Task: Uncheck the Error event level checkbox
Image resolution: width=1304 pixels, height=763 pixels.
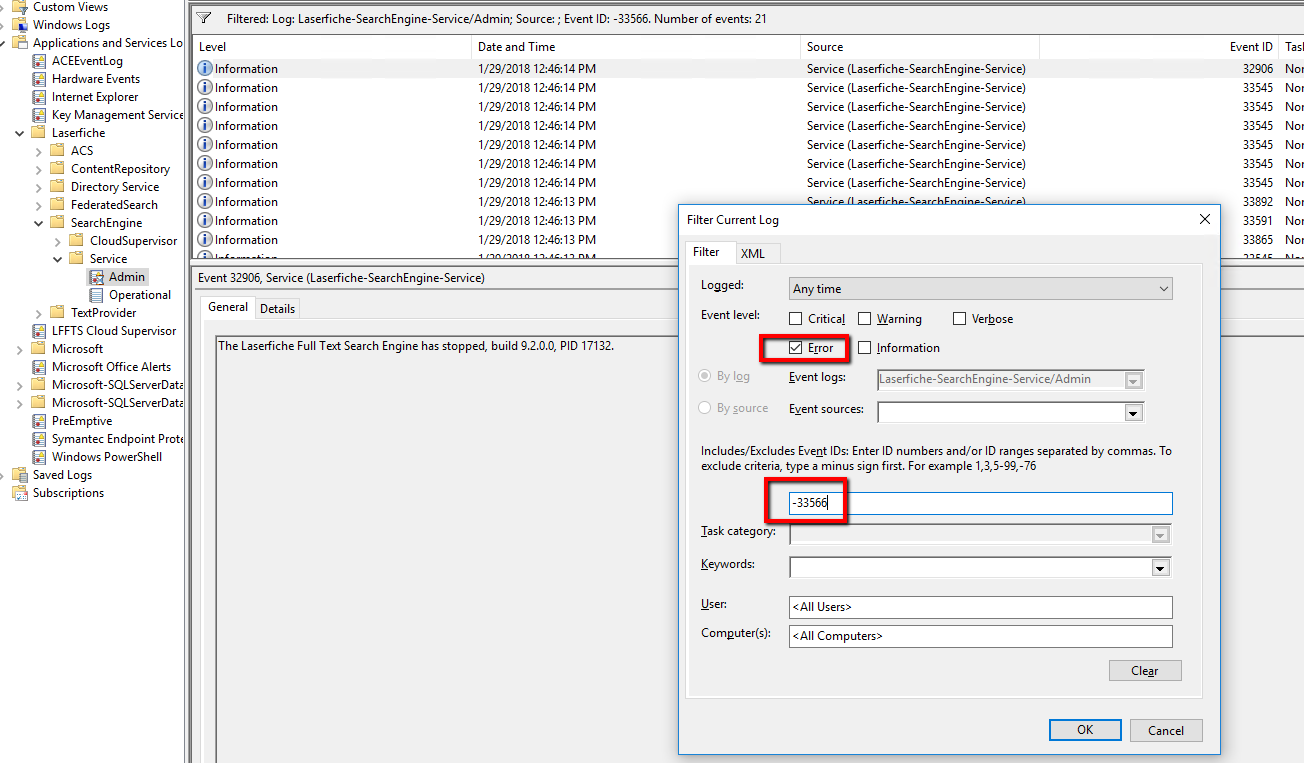Action: pyautogui.click(x=795, y=348)
